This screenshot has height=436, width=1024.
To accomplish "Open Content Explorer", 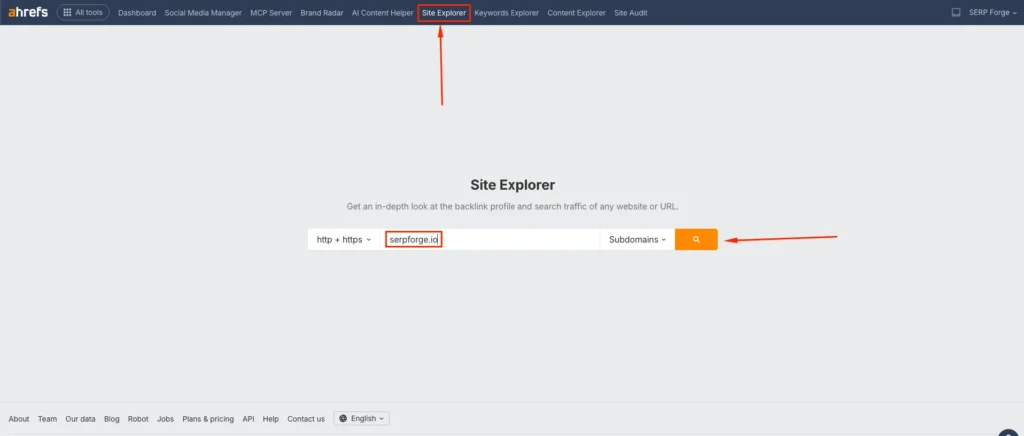I will (577, 12).
